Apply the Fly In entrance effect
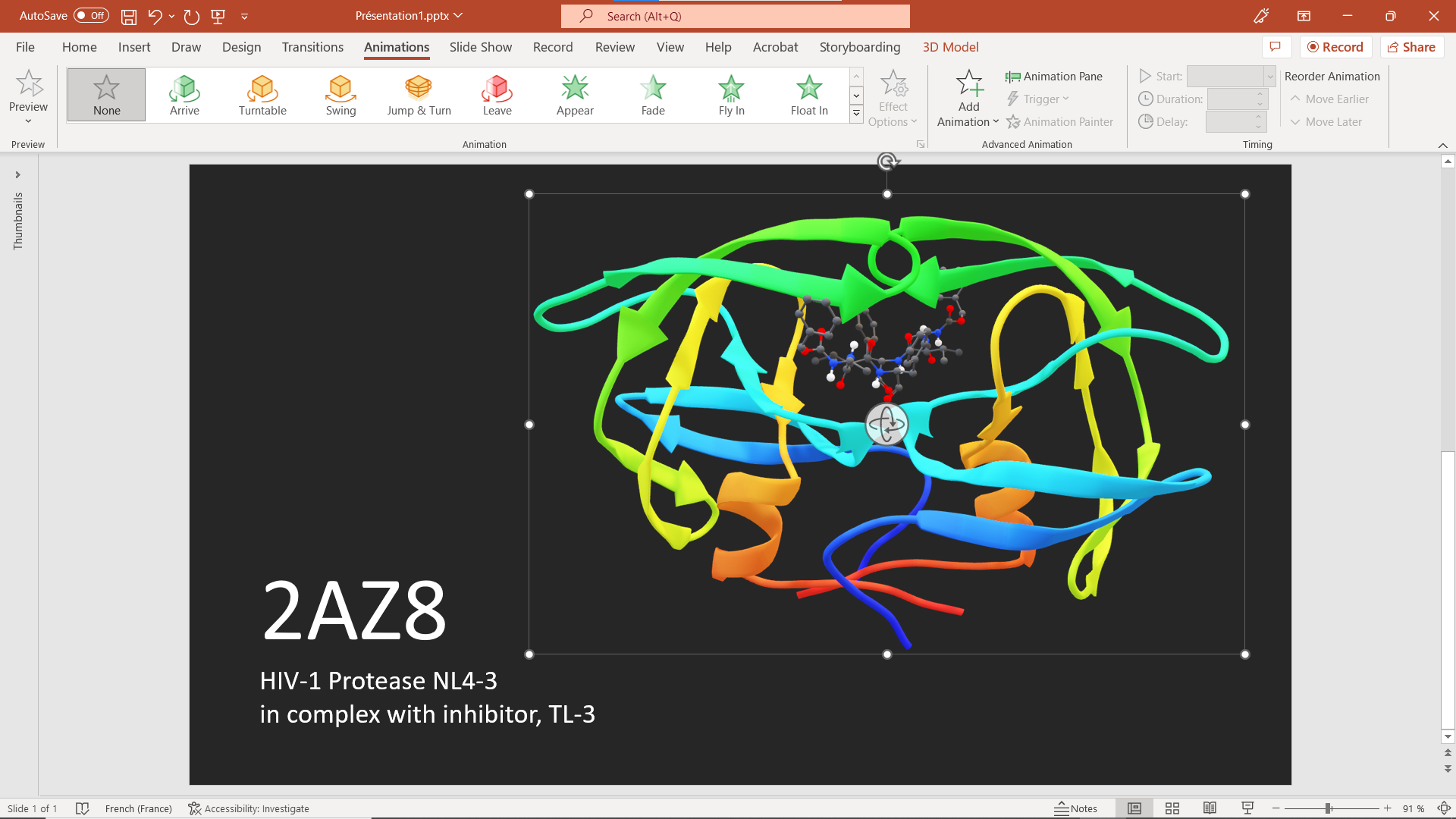The image size is (1456, 819). 731,95
